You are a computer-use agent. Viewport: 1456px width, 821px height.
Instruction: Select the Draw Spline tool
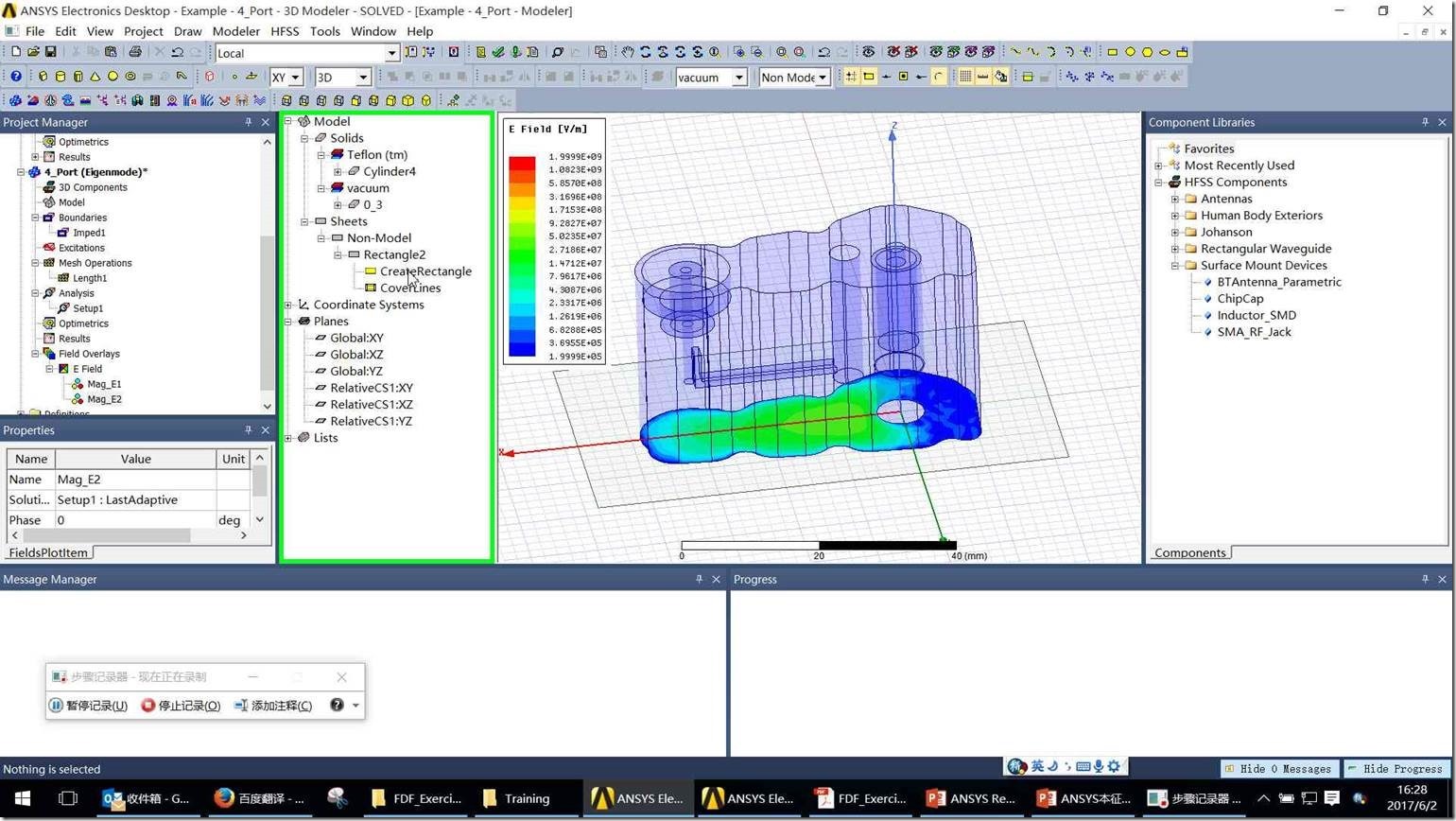[1034, 52]
